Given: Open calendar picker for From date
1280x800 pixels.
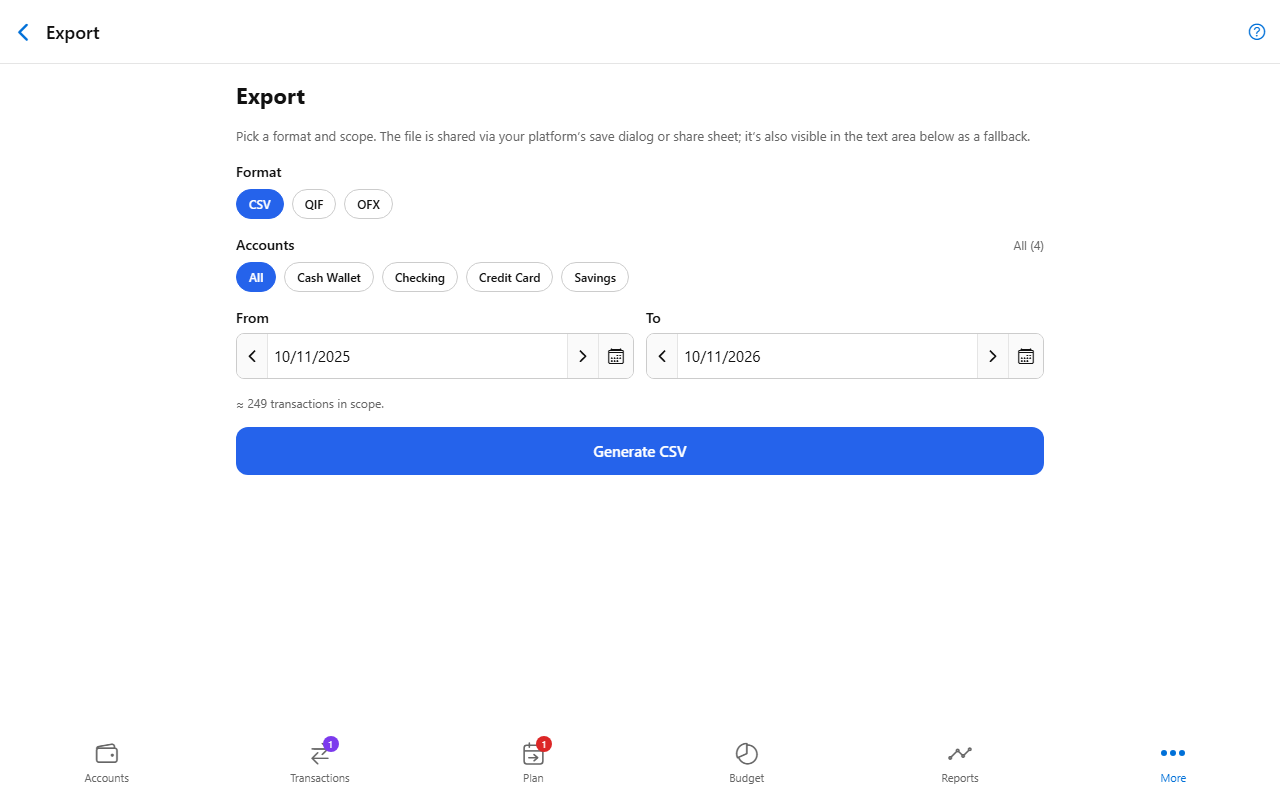Looking at the screenshot, I should tap(616, 356).
